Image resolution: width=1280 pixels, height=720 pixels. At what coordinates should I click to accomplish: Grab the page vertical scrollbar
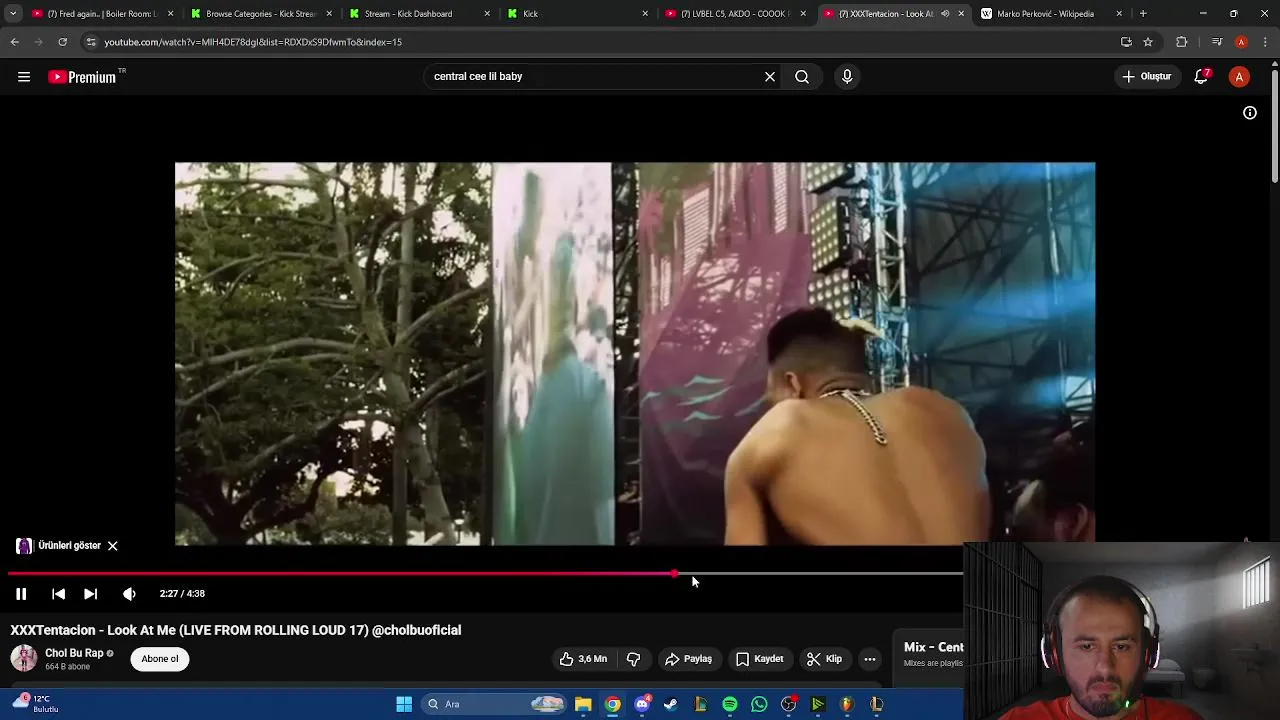click(x=1274, y=125)
